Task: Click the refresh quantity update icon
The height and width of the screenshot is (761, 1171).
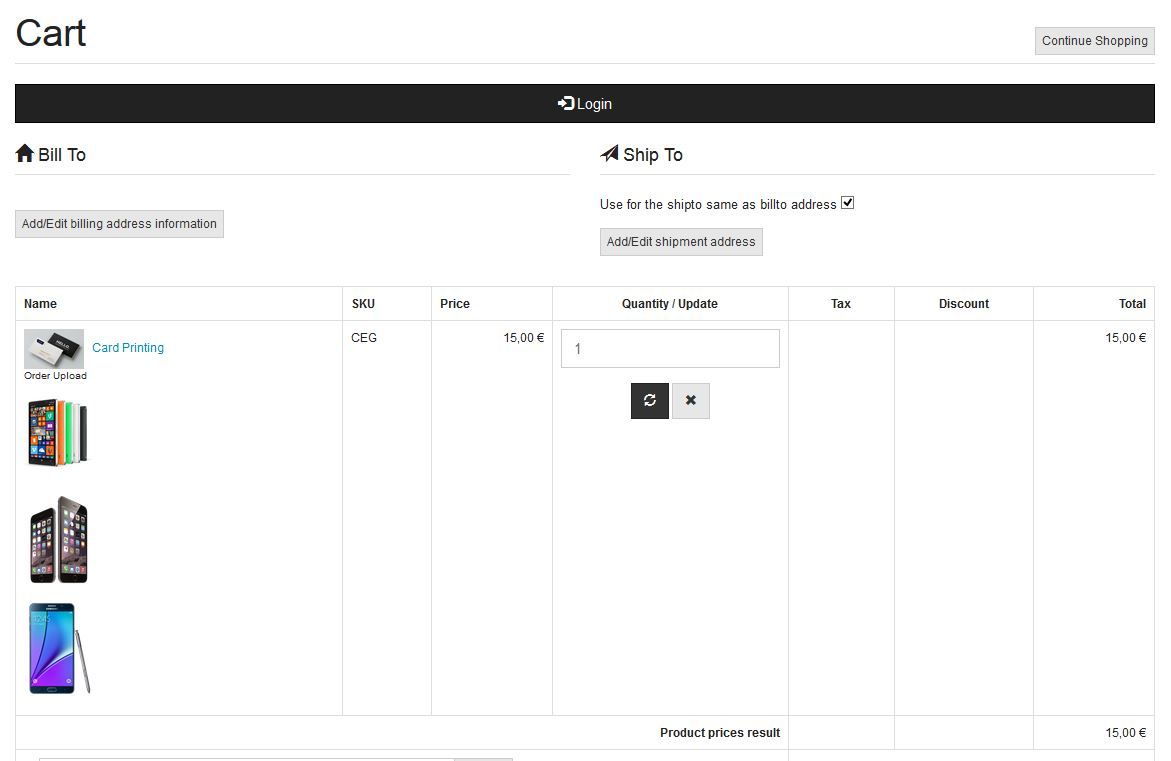Action: pos(650,400)
